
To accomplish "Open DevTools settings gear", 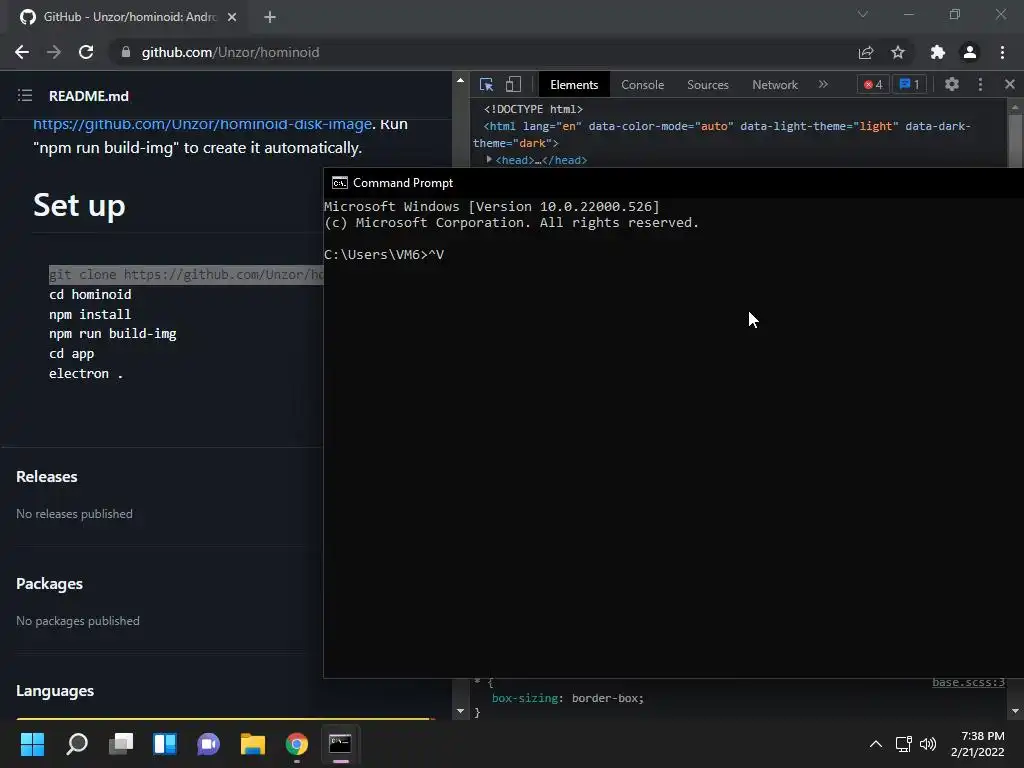I will [x=952, y=84].
